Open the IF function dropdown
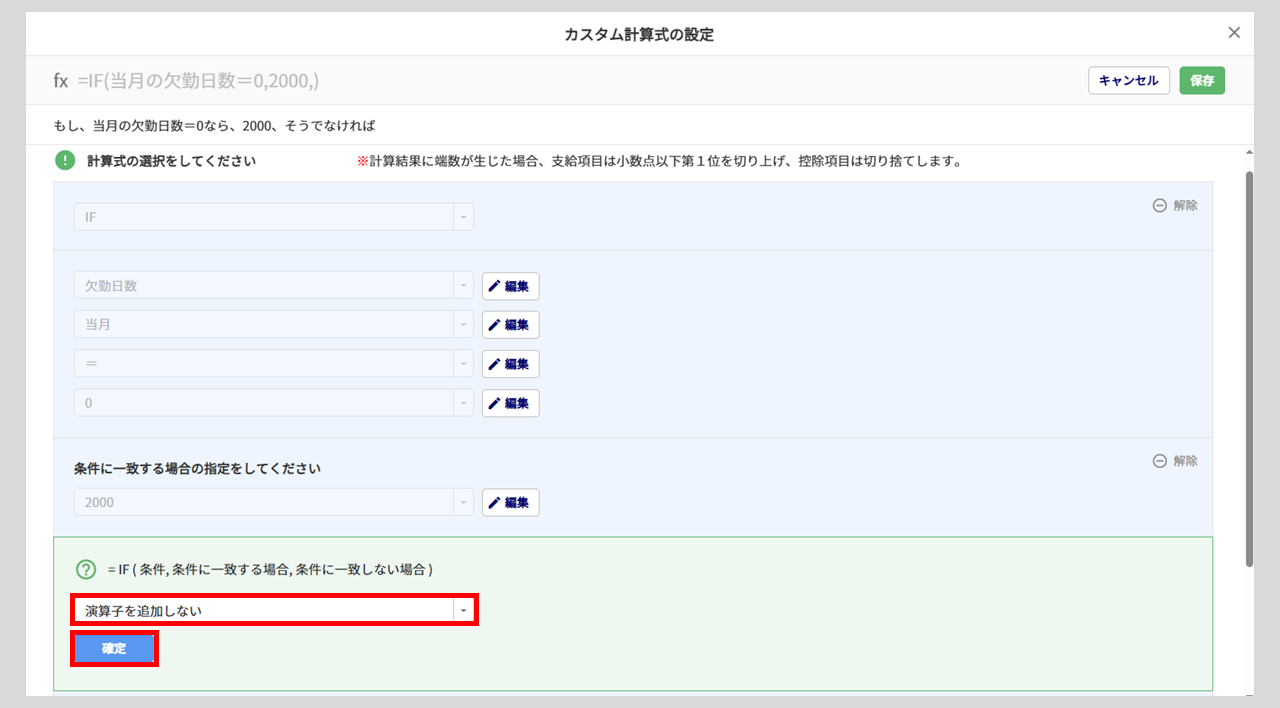 tap(274, 217)
